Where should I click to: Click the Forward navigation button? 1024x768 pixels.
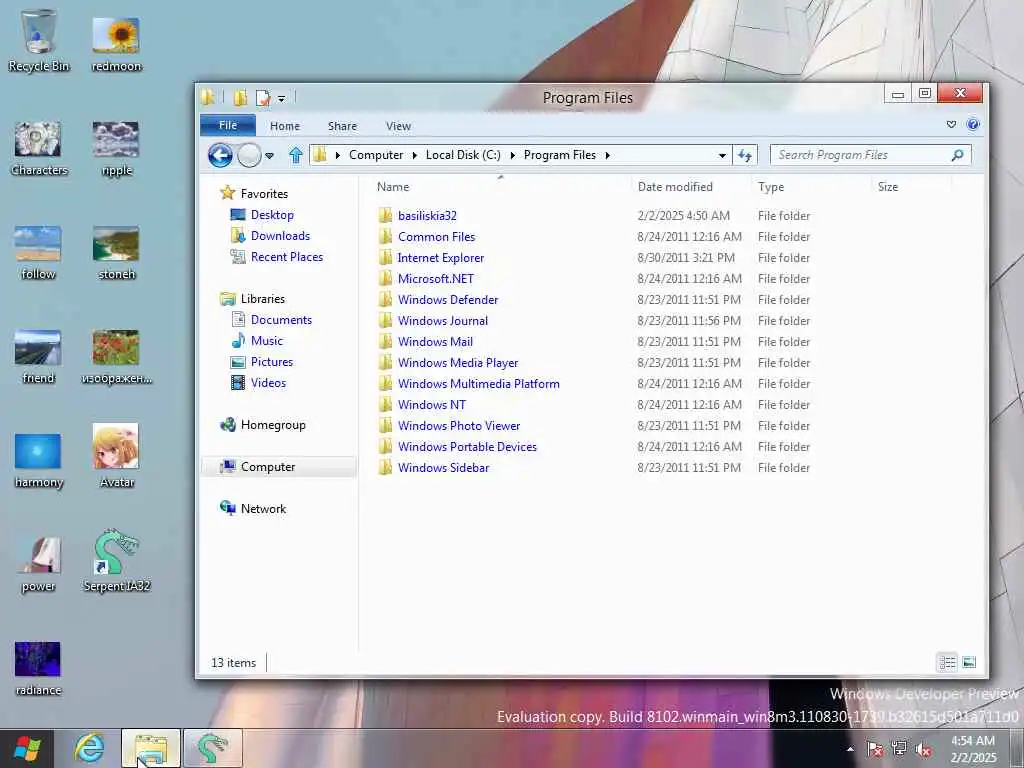coord(249,155)
